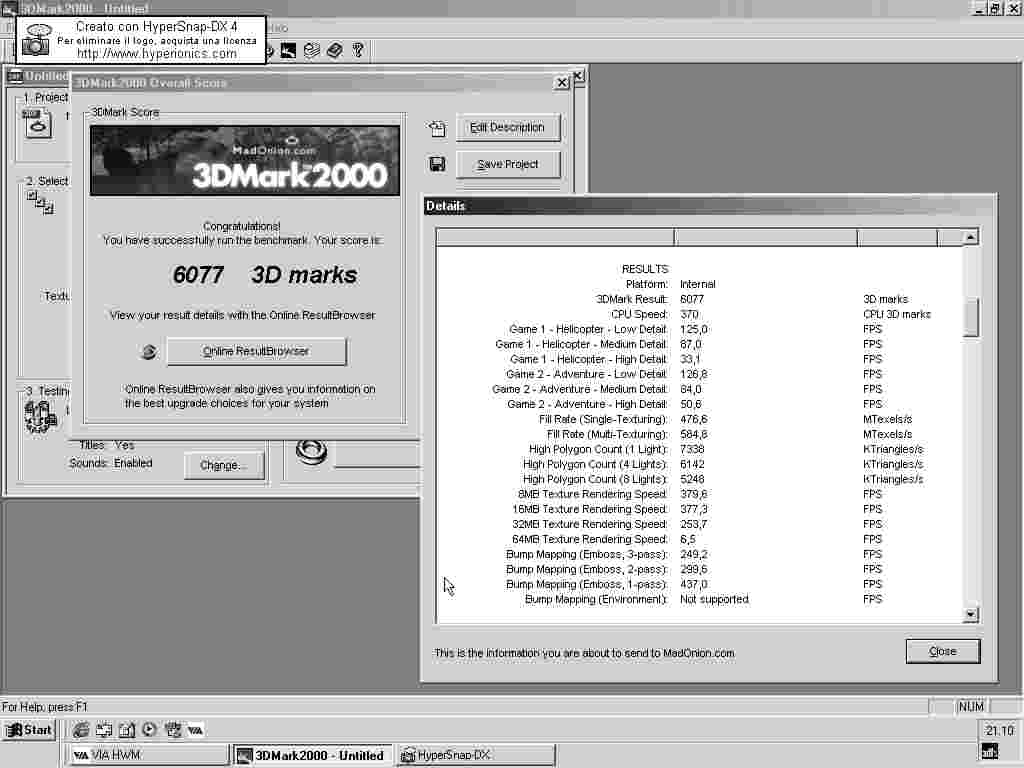1024x768 pixels.
Task: Click the Show Desktop quick launch icon
Action: pos(104,729)
